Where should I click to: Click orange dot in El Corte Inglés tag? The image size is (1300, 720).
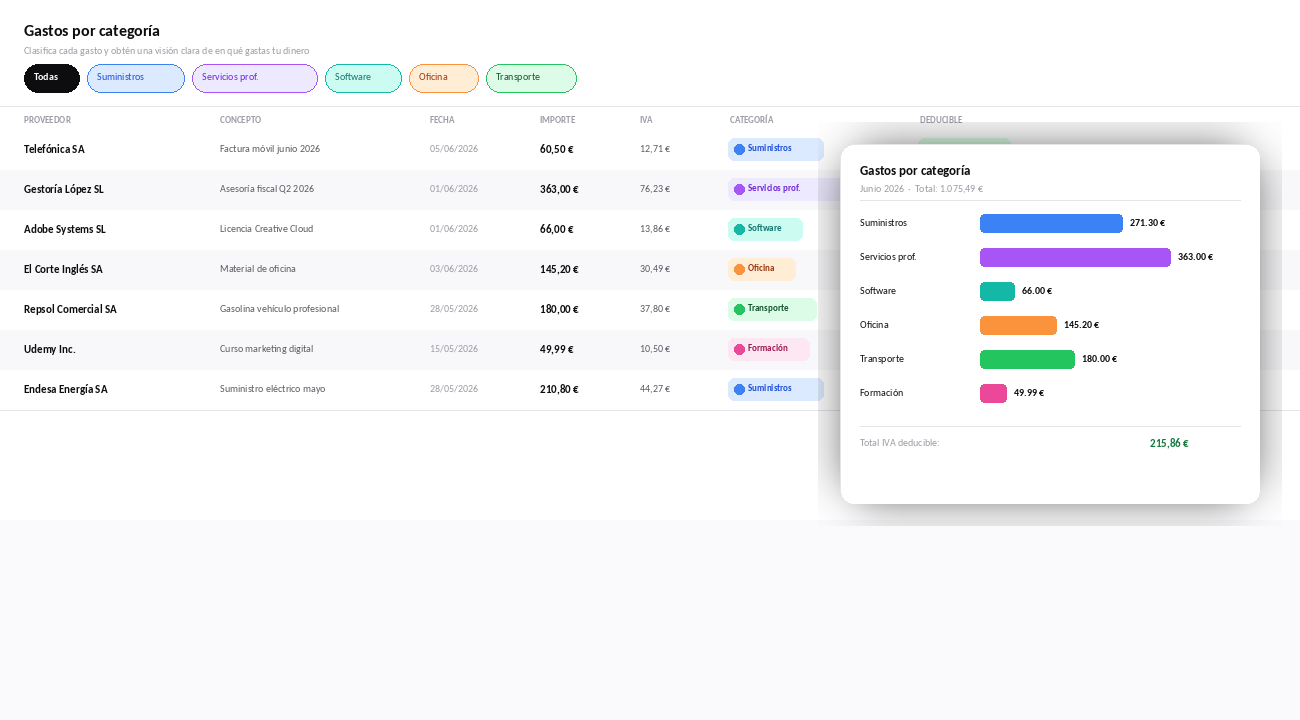(x=739, y=269)
